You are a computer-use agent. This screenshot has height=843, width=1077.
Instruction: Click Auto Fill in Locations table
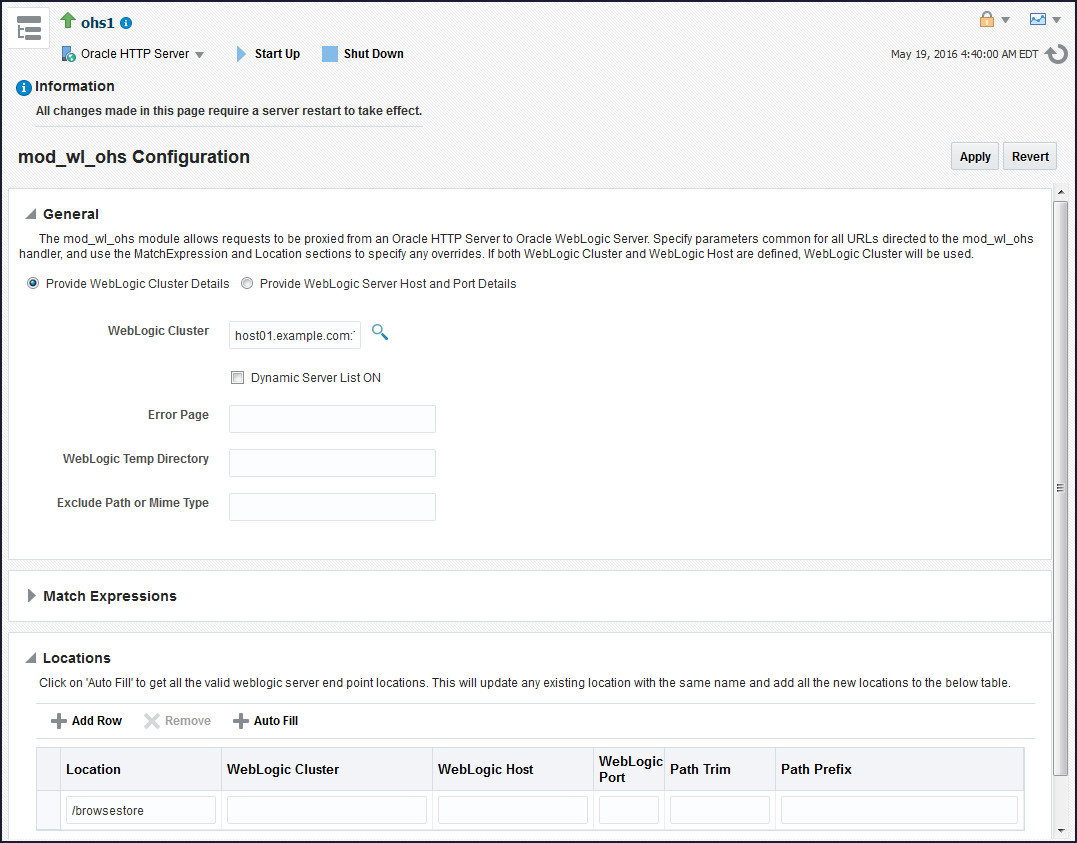[265, 720]
